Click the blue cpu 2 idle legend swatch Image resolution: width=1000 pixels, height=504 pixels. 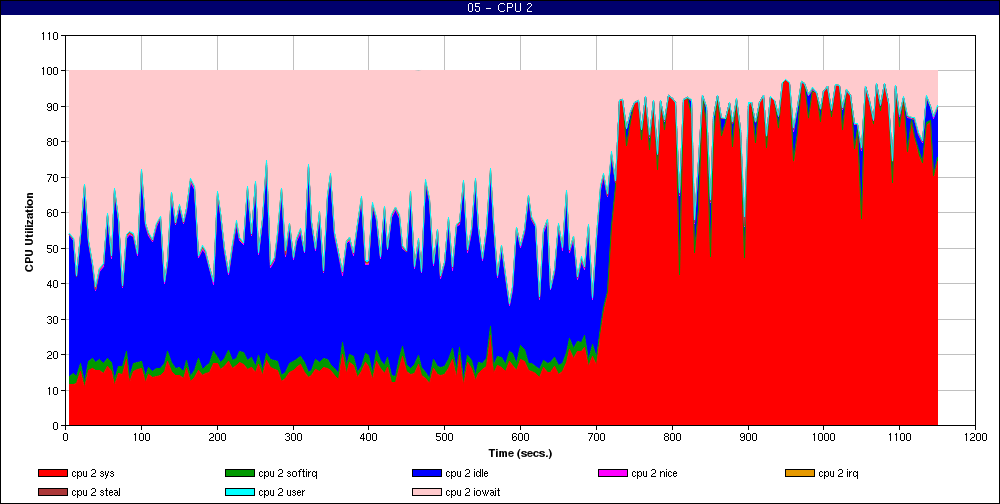click(x=427, y=473)
